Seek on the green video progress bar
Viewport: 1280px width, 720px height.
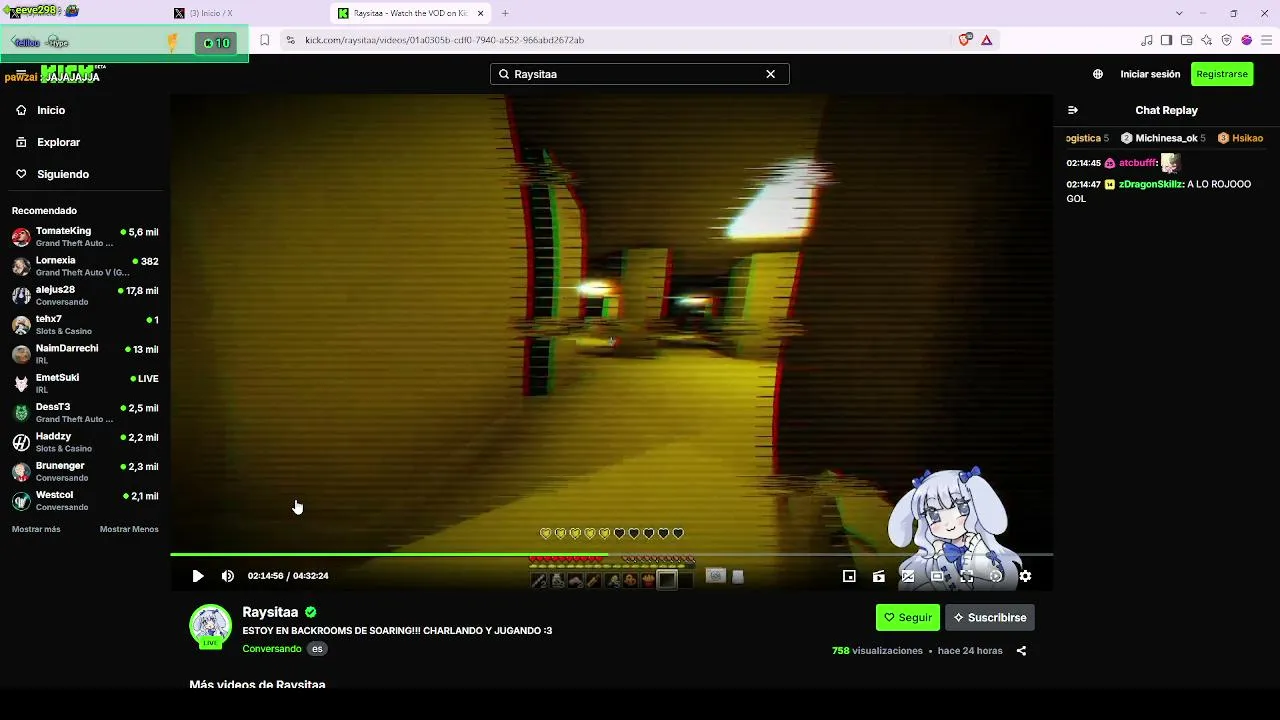pos(612,554)
